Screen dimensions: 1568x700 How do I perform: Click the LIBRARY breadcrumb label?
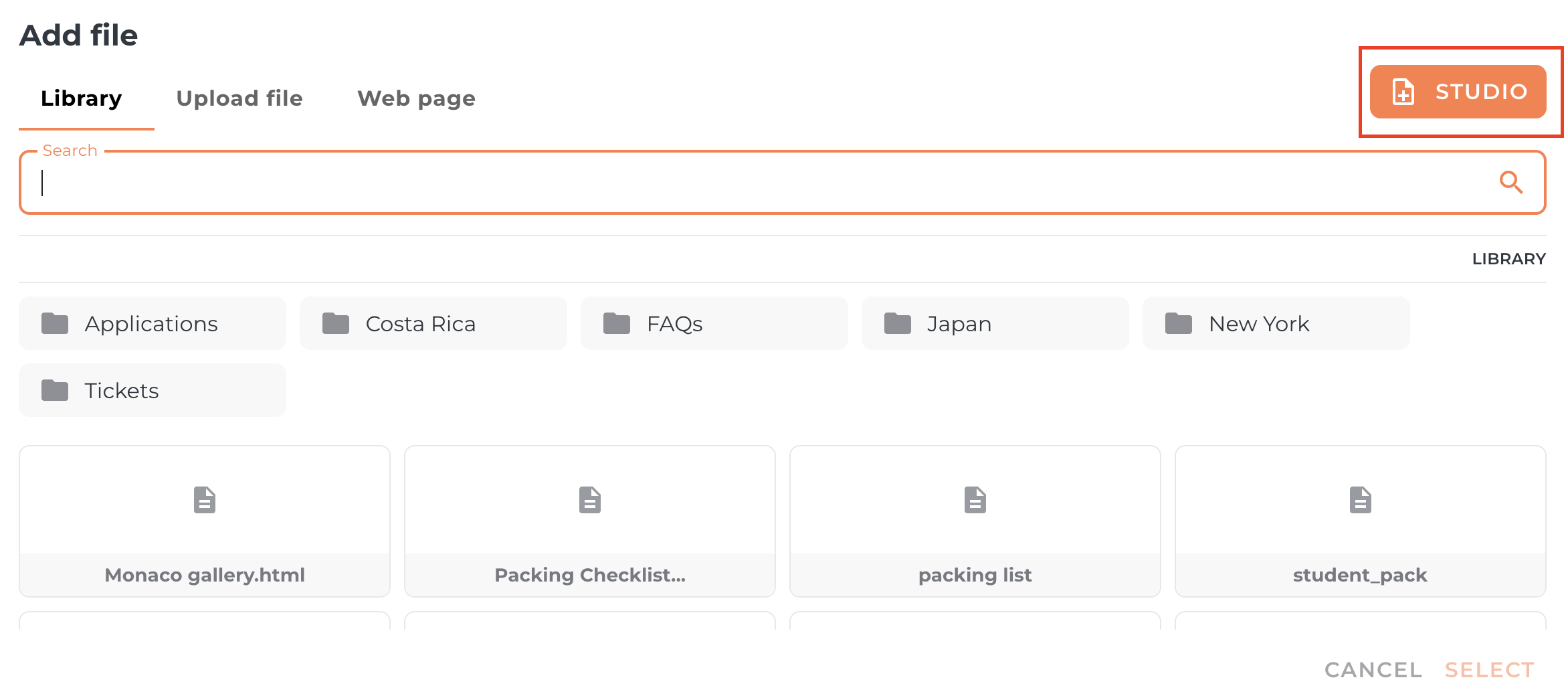(x=1508, y=259)
